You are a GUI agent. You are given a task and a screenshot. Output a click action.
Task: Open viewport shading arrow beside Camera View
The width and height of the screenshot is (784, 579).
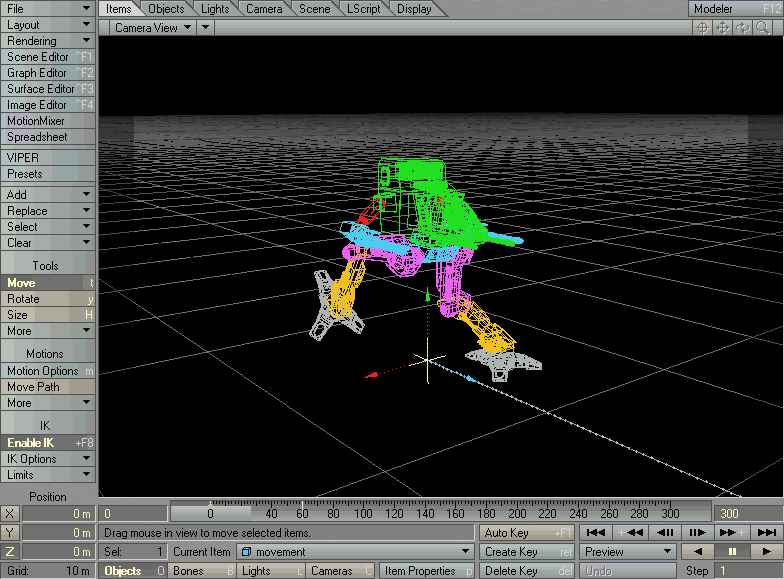click(x=206, y=28)
